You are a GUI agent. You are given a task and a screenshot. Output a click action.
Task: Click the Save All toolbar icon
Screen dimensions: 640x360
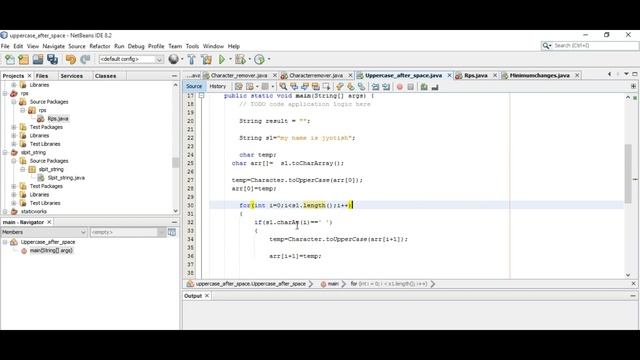(52, 59)
